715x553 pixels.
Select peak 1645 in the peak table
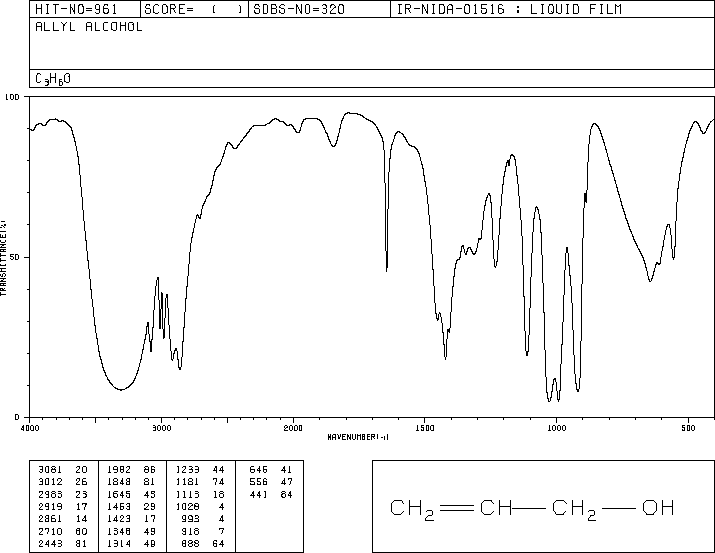tap(119, 494)
